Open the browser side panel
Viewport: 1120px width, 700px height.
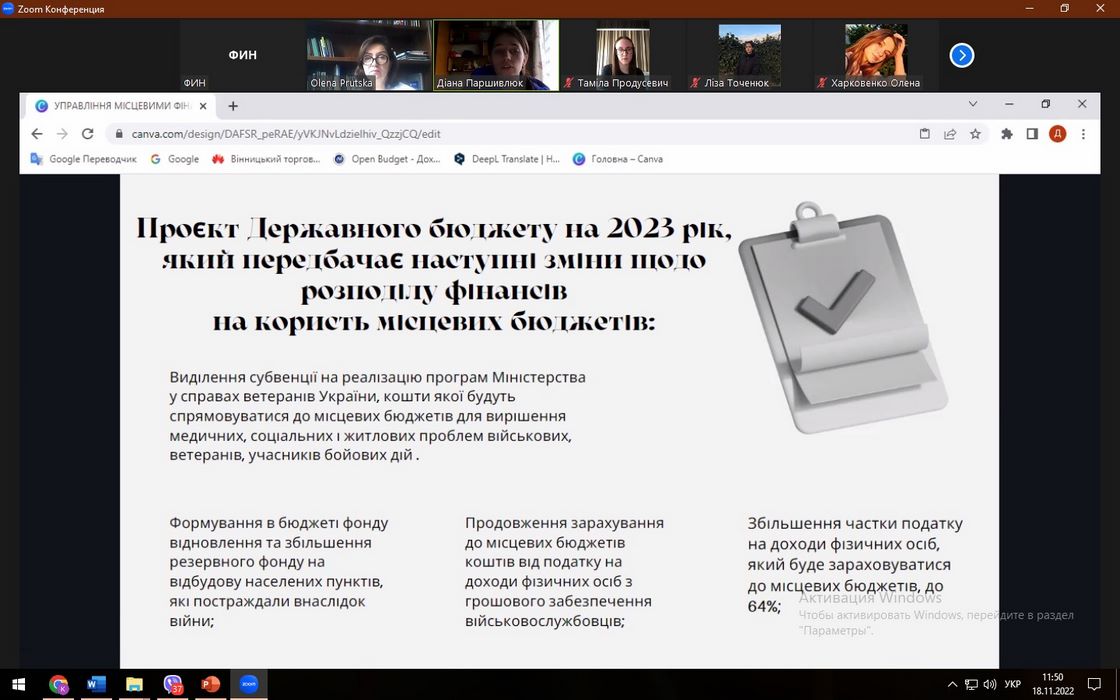coord(1032,134)
